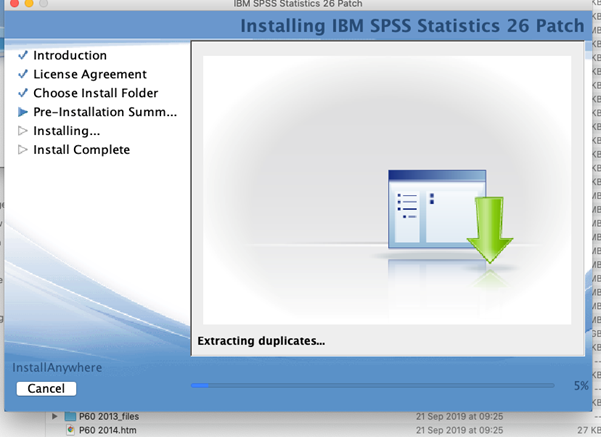Click checkmark icon beside Introduction
601x437 pixels.
click(x=23, y=55)
